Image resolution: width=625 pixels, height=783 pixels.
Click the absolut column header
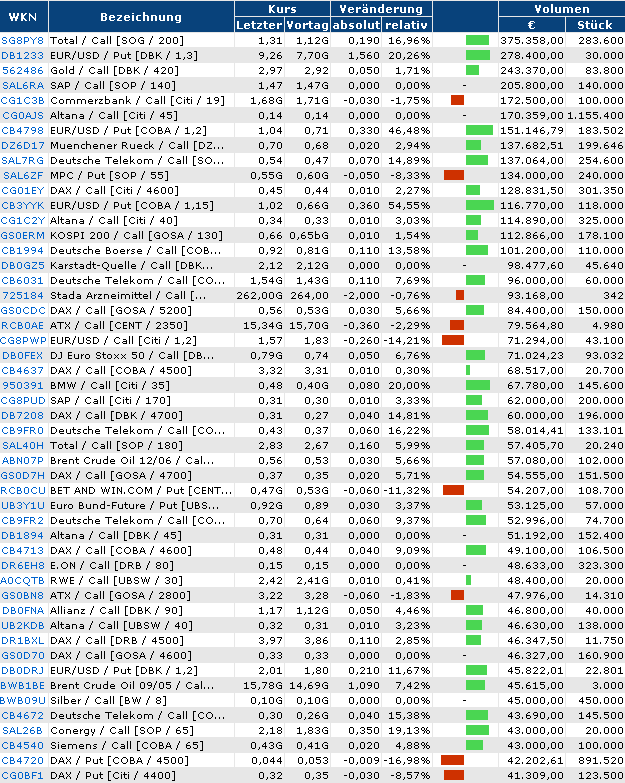click(x=356, y=24)
